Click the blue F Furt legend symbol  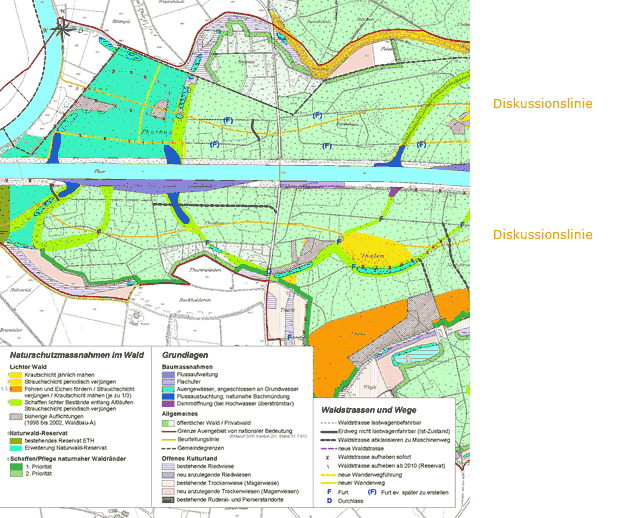[x=330, y=493]
